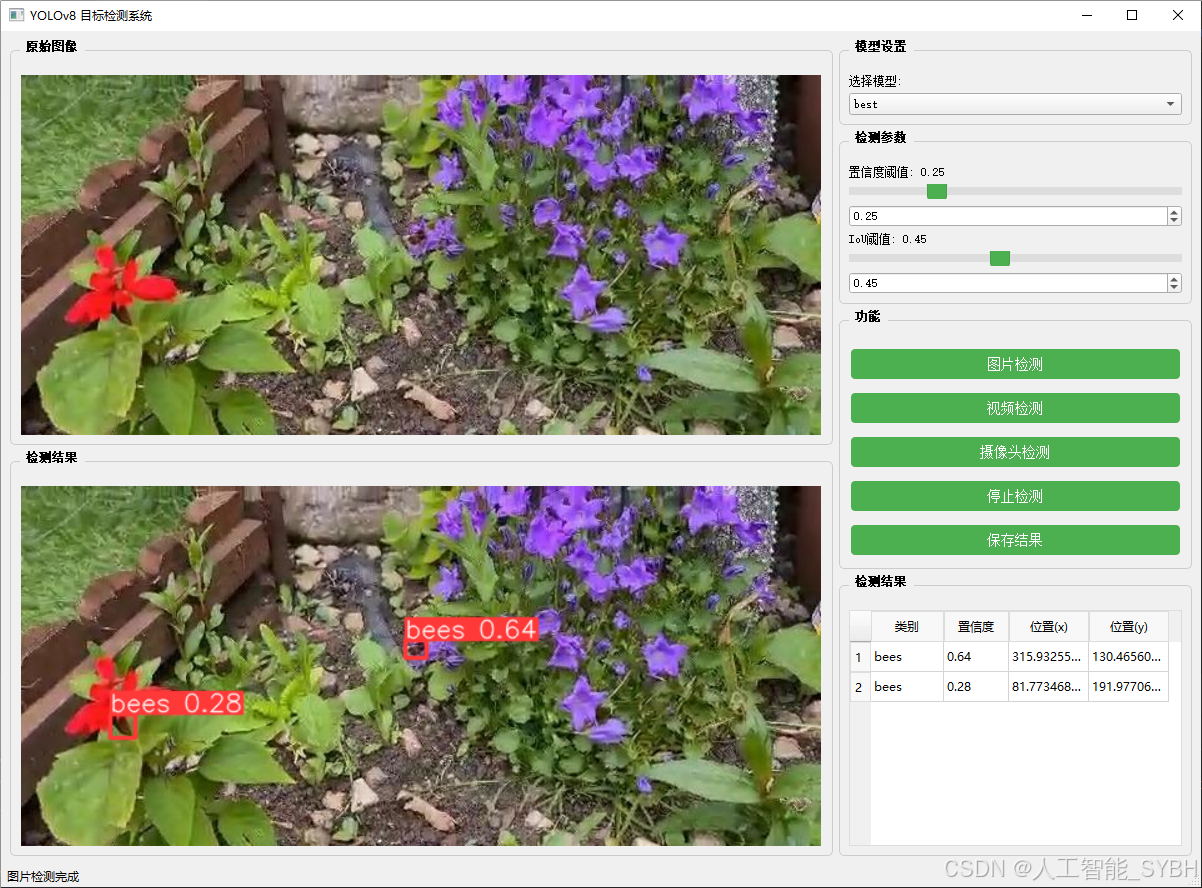
Task: Launch 摄像头检测 camera detection
Action: point(1014,452)
